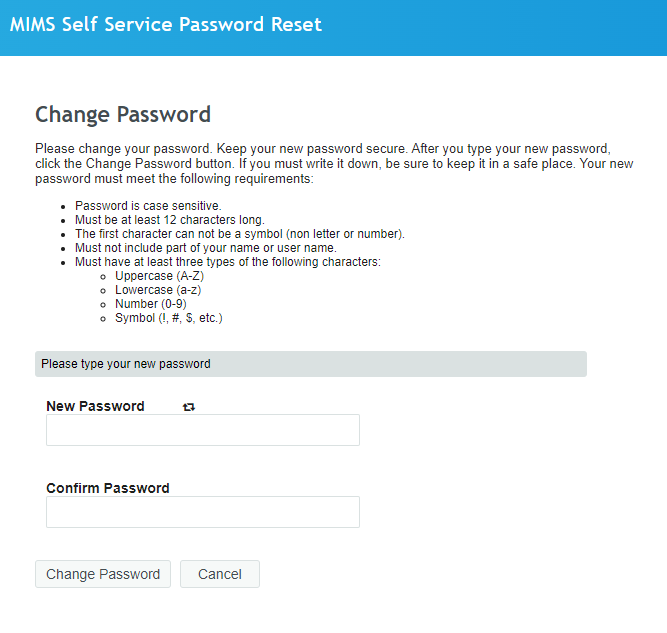This screenshot has width=667, height=633.
Task: Click the Confirm Password field label
Action: (108, 488)
